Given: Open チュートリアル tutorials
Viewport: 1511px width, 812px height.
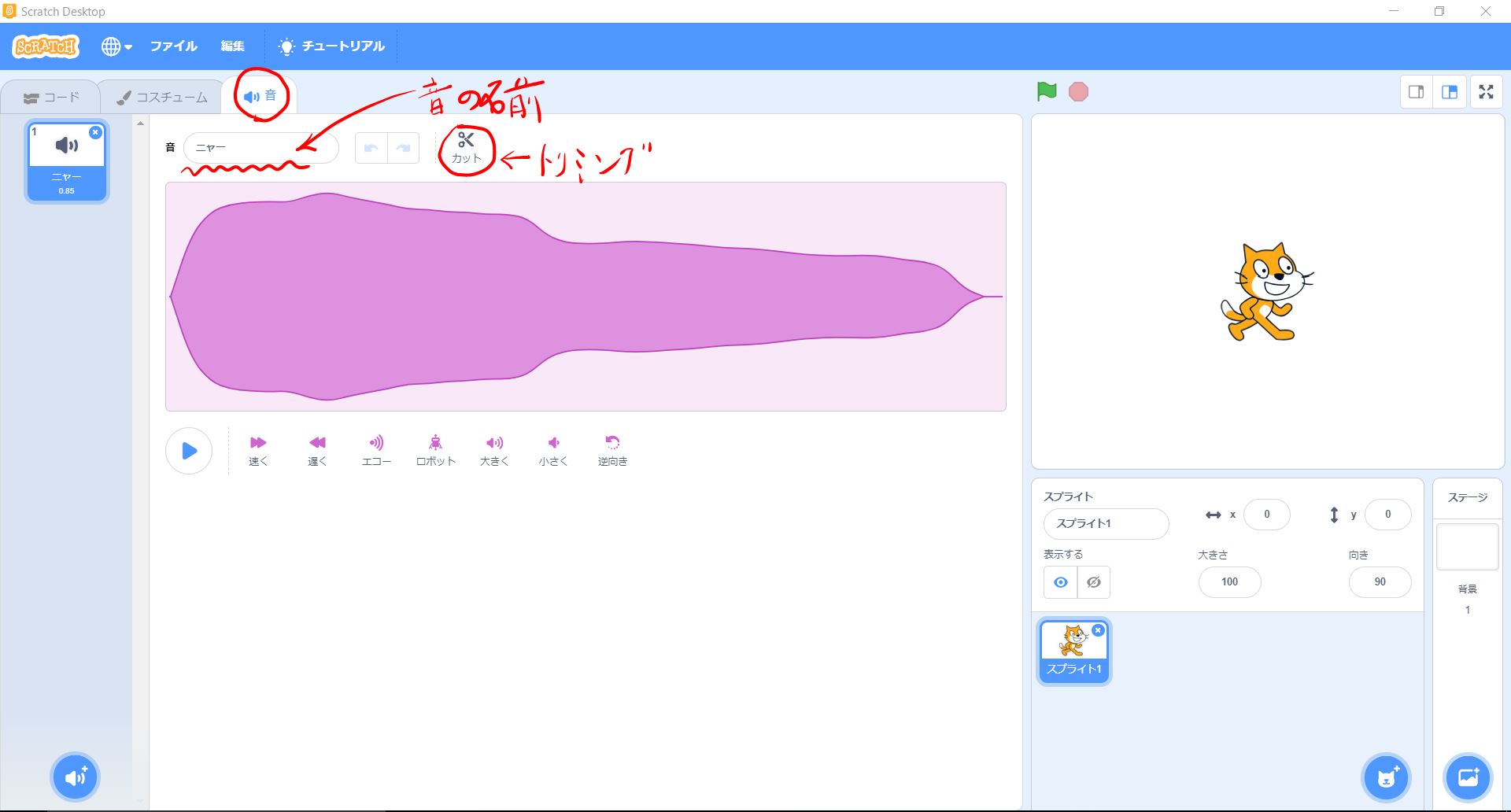Looking at the screenshot, I should point(331,46).
